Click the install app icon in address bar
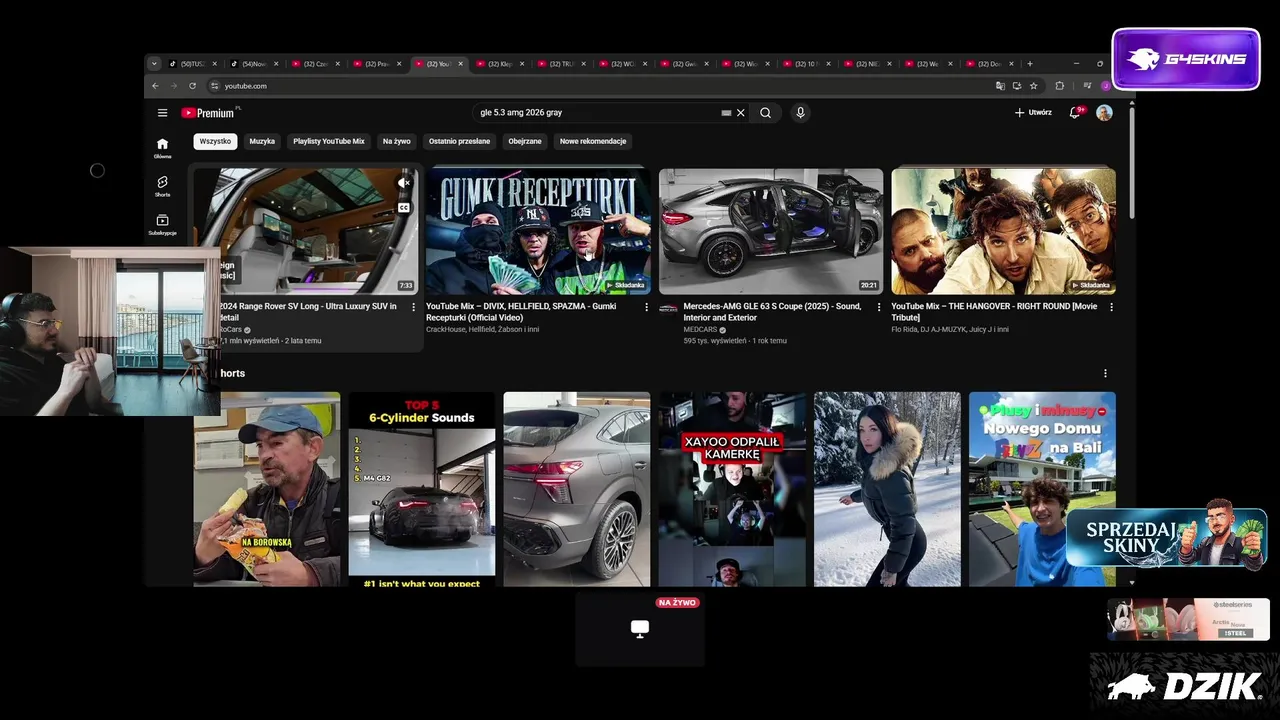Image resolution: width=1280 pixels, height=720 pixels. (x=1017, y=86)
